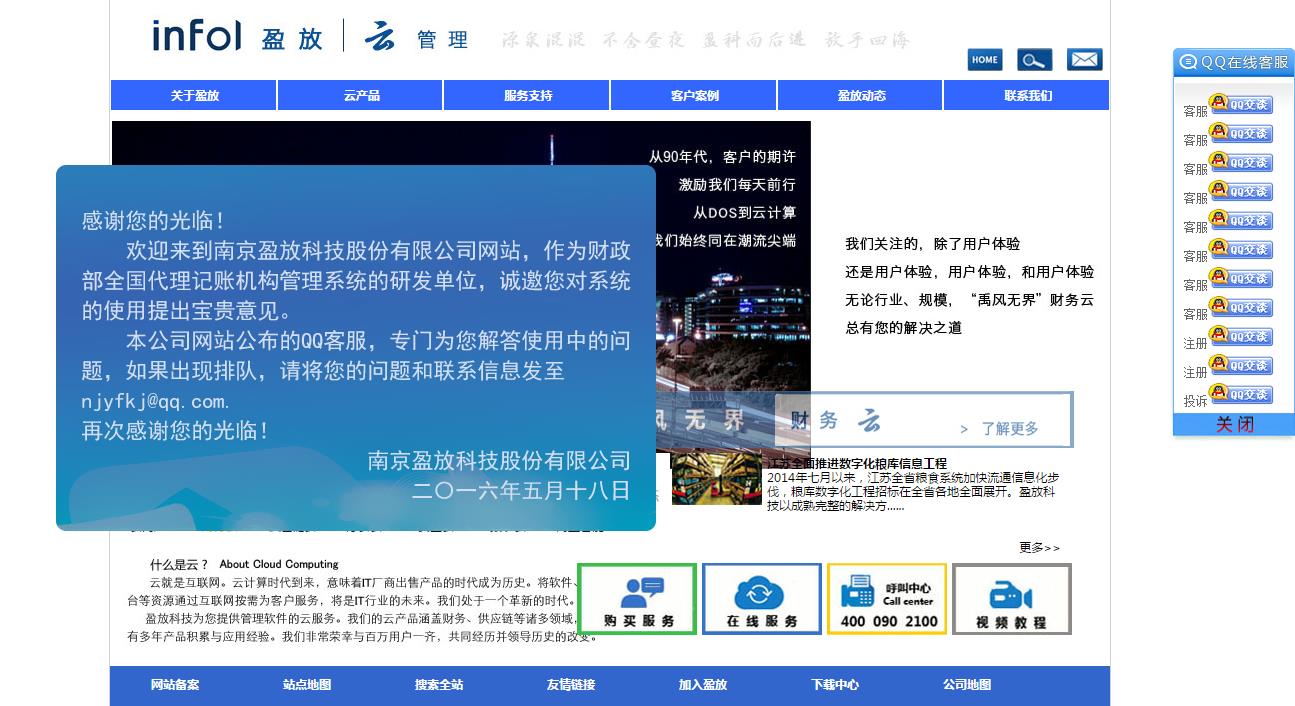The image size is (1295, 706).
Task: Click the njyfkj@qq.com email text in the popup
Action: (x=156, y=401)
